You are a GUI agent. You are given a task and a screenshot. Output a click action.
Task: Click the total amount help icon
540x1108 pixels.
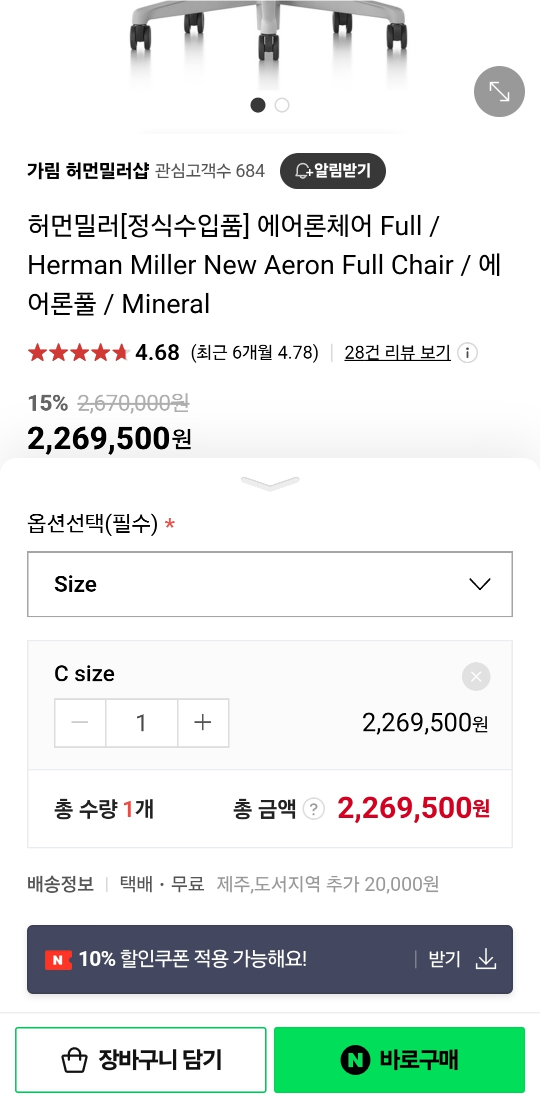tap(314, 809)
